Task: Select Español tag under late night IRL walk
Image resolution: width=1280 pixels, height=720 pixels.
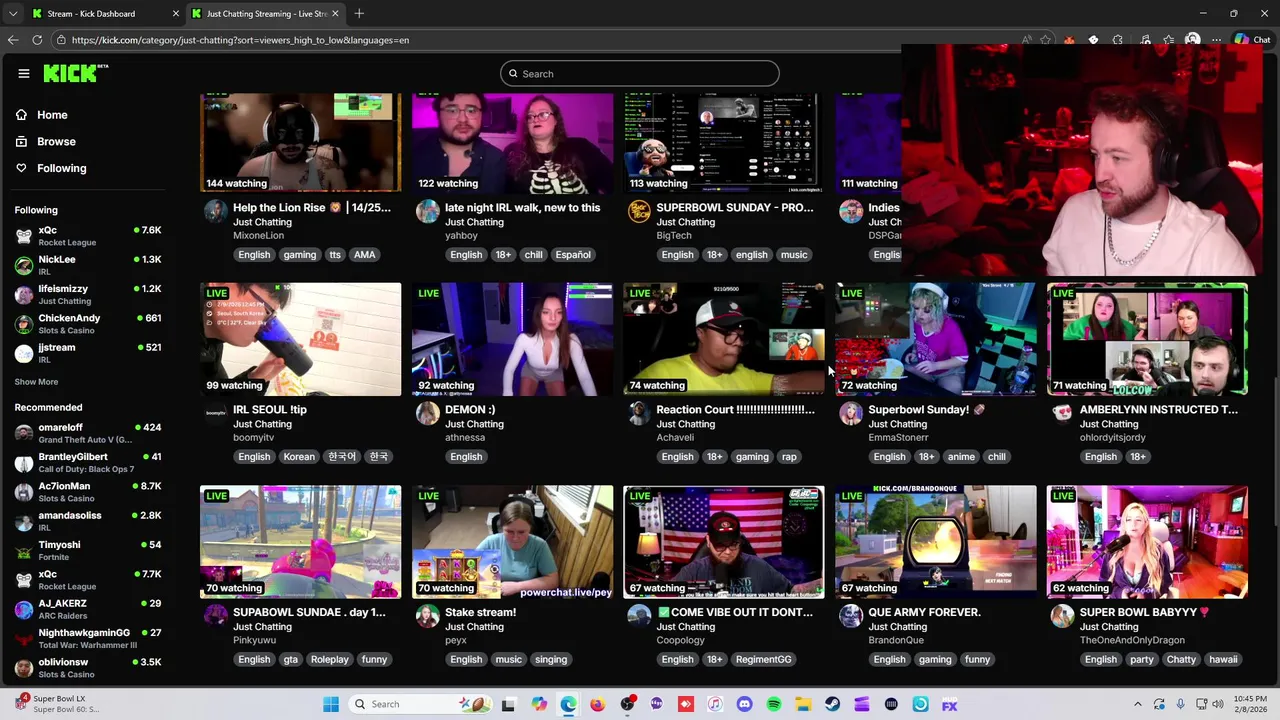Action: point(573,255)
